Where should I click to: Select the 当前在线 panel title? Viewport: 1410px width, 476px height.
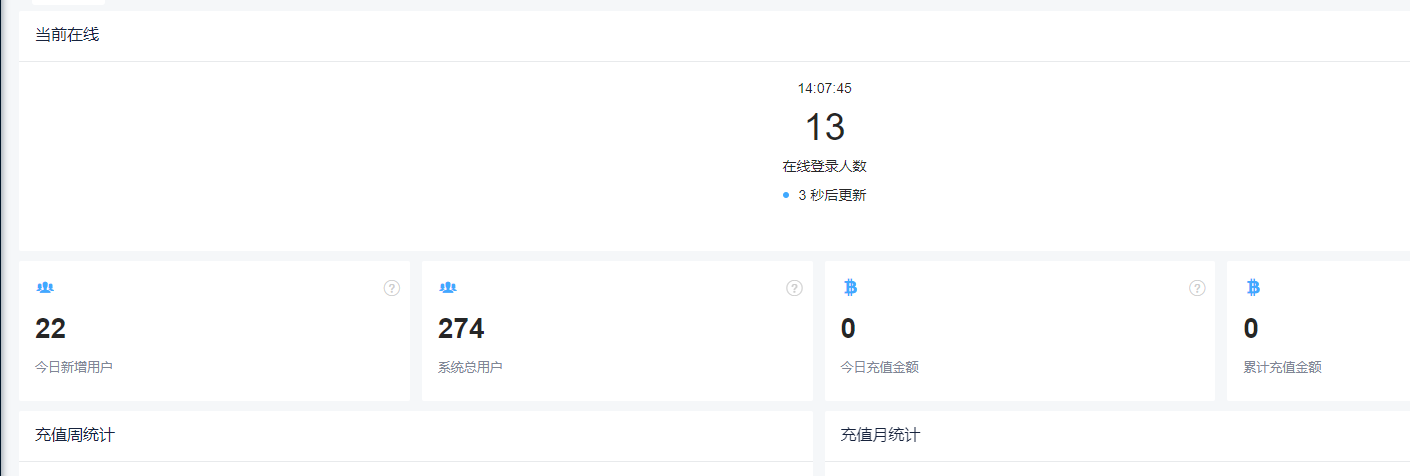point(67,35)
